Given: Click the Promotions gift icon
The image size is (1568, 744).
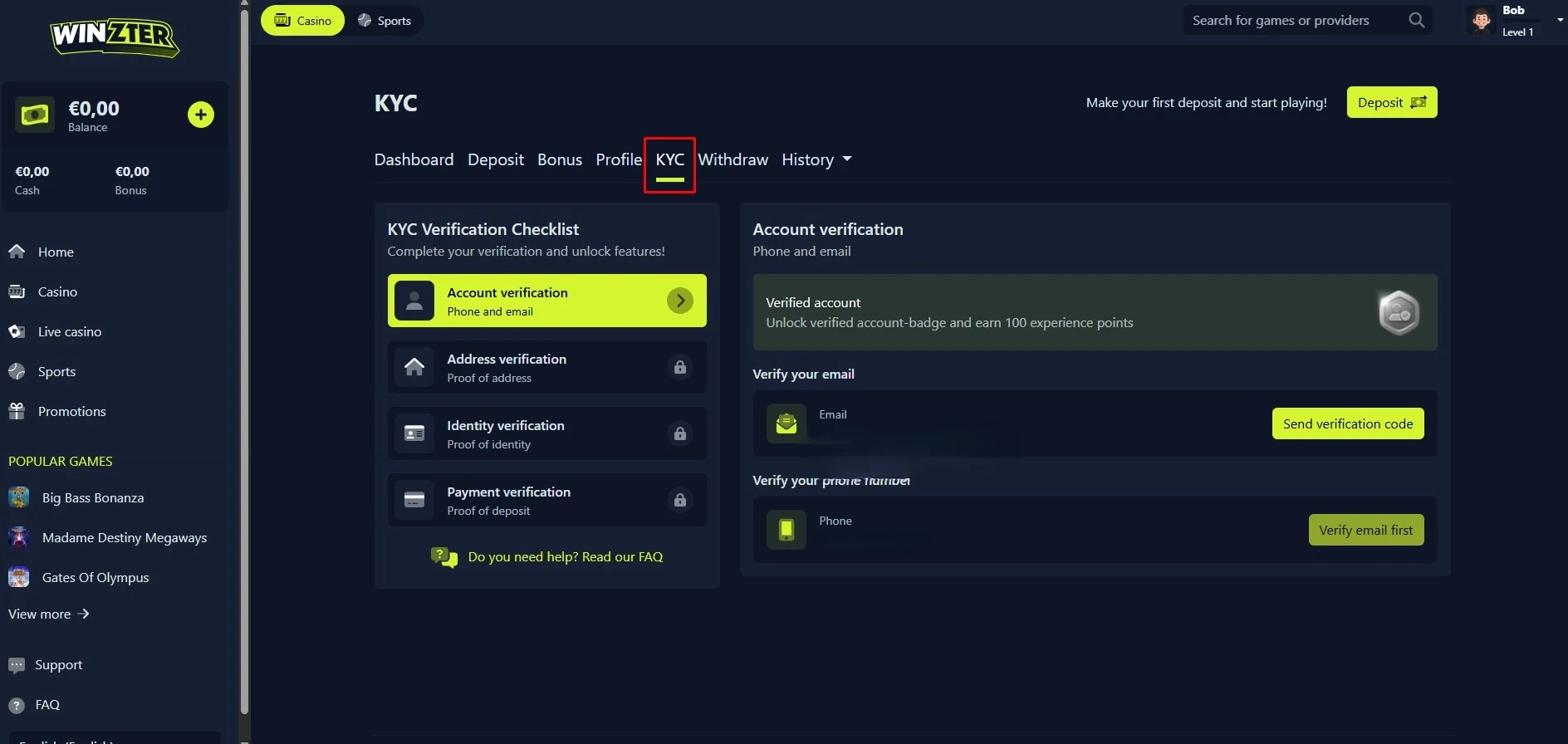Looking at the screenshot, I should coord(17,411).
